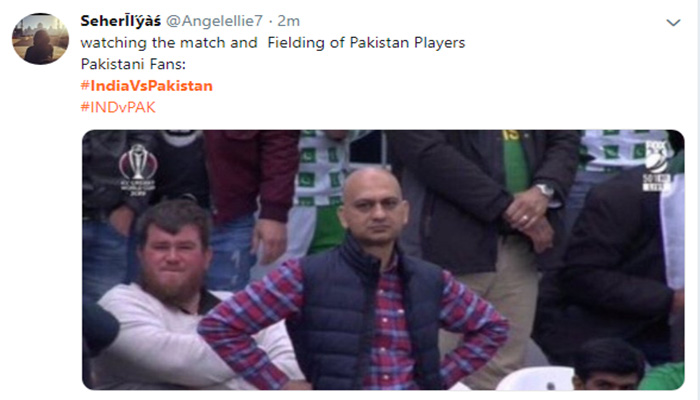Click the ICC Cricket World Cup logo
Image resolution: width=700 pixels, height=400 pixels.
138,167
